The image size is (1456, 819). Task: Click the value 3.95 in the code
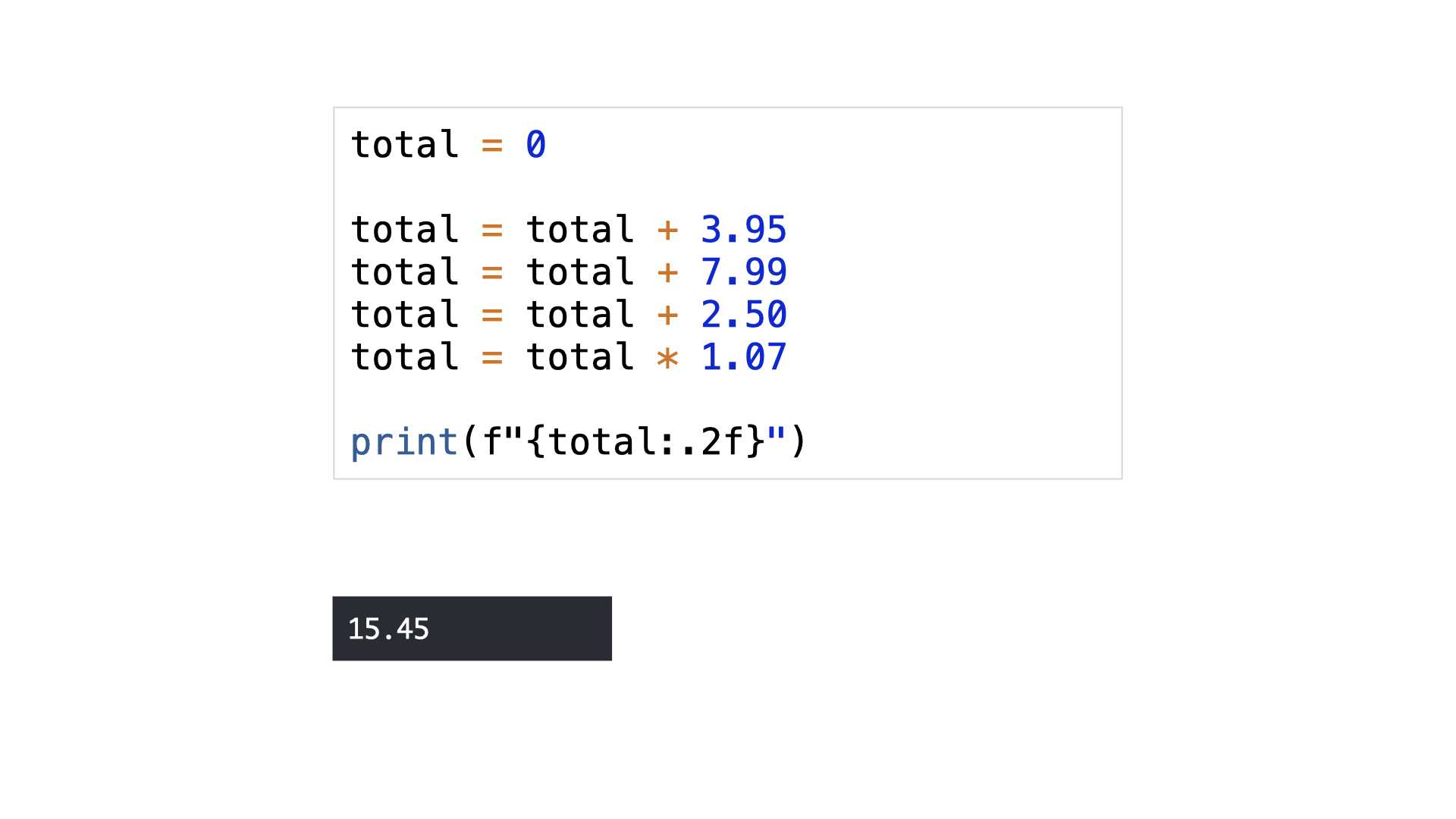coord(744,230)
